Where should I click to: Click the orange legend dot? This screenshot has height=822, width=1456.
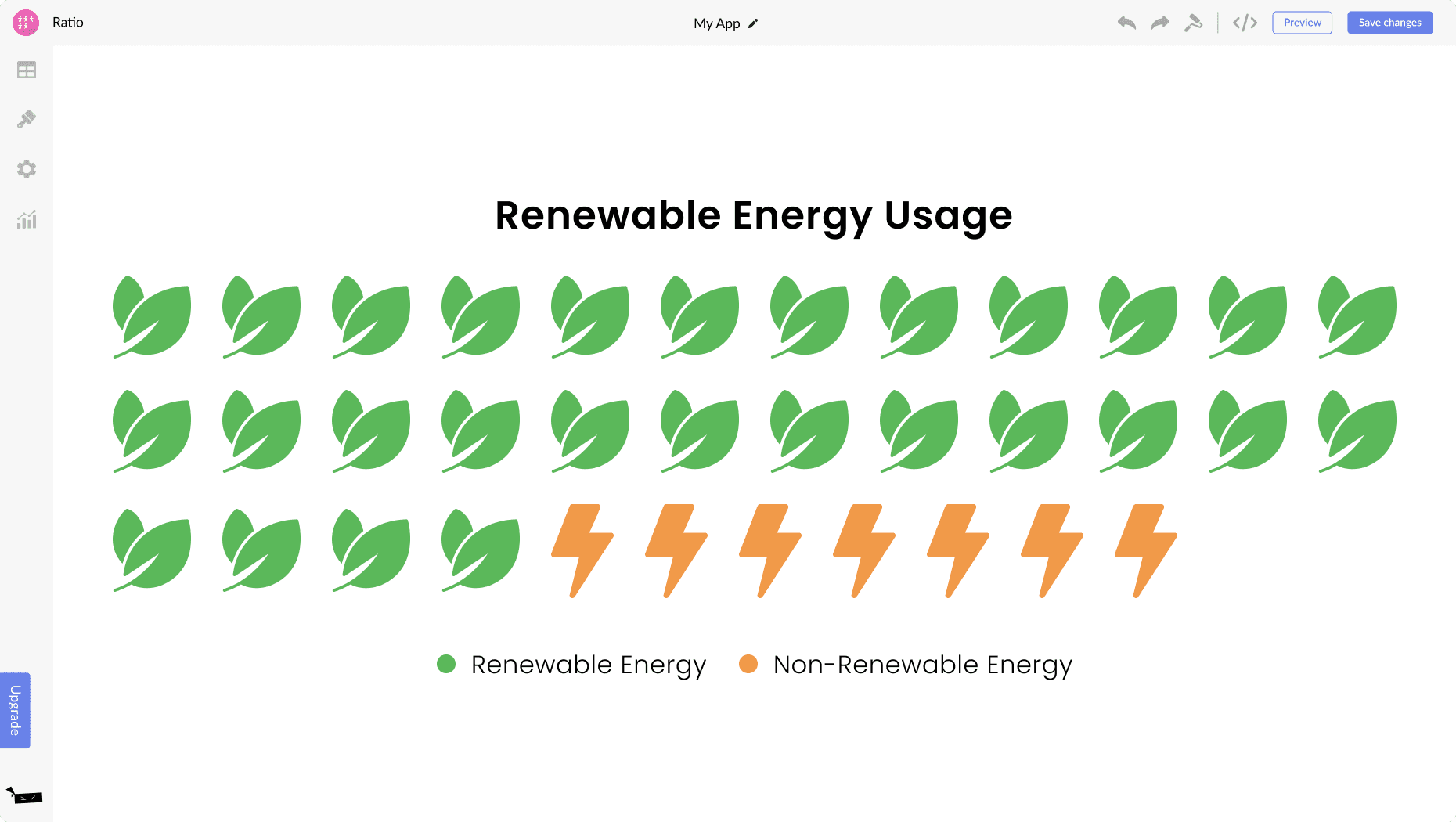[748, 664]
